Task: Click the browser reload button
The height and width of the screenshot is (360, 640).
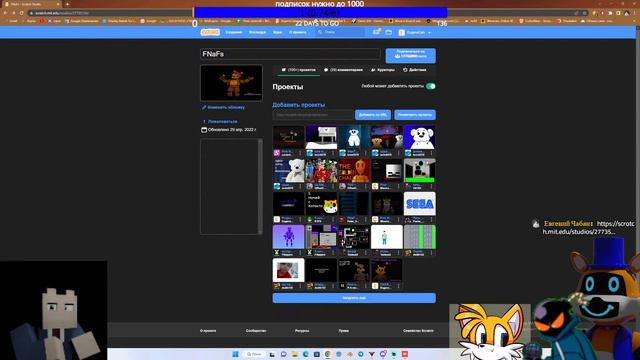Action: (21, 13)
